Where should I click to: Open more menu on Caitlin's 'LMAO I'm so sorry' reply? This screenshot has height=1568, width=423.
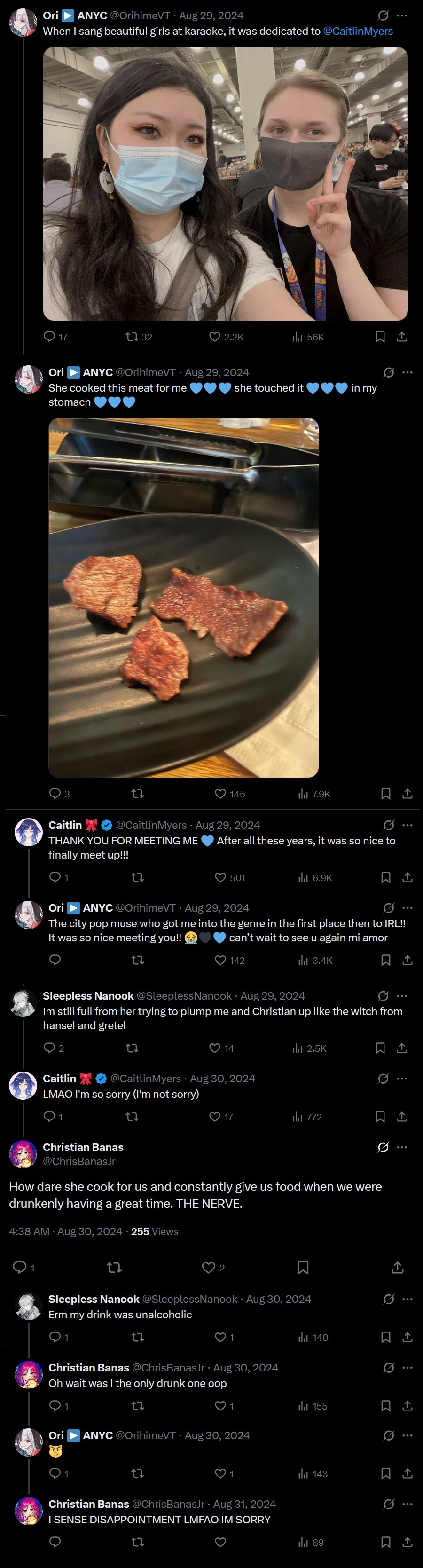(x=402, y=1078)
